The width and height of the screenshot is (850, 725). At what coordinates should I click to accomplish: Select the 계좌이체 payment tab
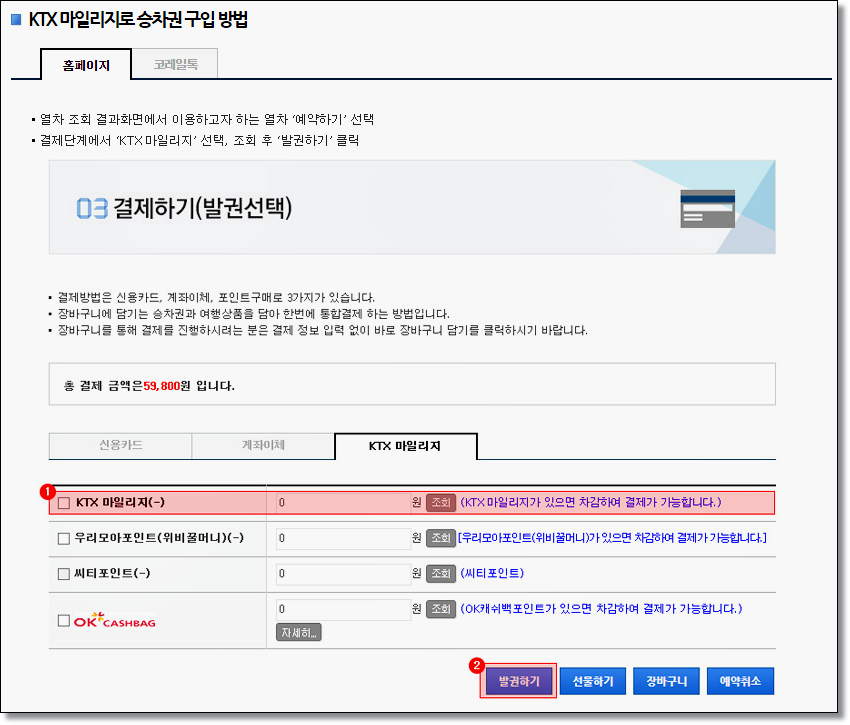263,446
